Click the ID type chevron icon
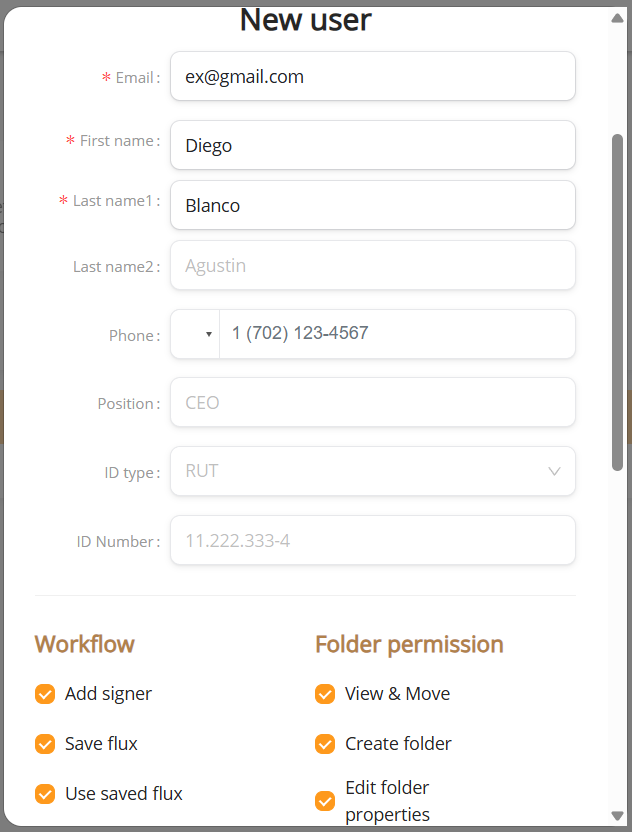This screenshot has height=832, width=632. [x=554, y=471]
